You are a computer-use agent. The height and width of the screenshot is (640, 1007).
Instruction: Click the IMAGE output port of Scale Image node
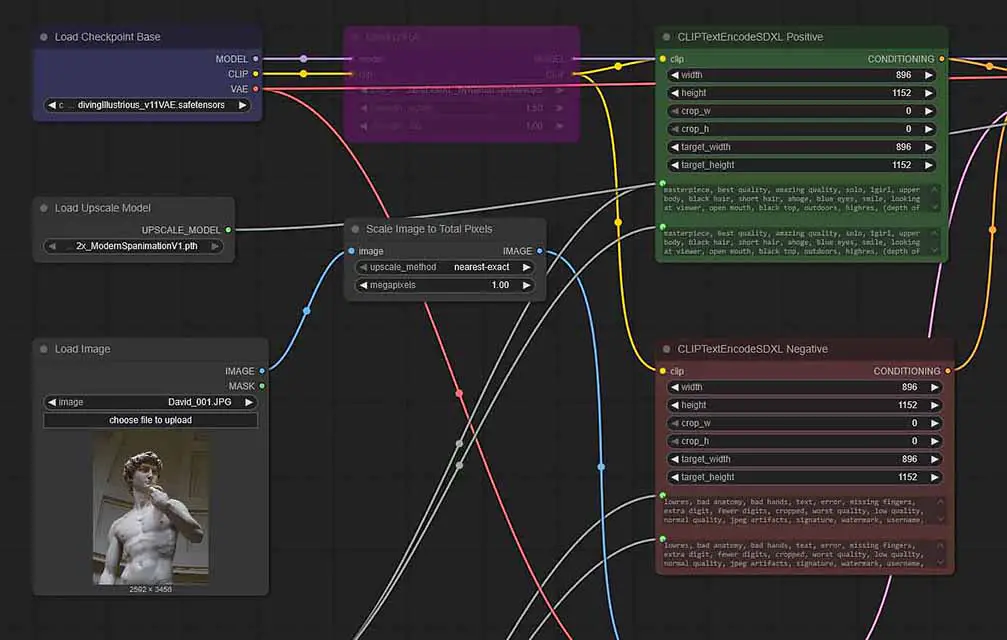[x=540, y=251]
